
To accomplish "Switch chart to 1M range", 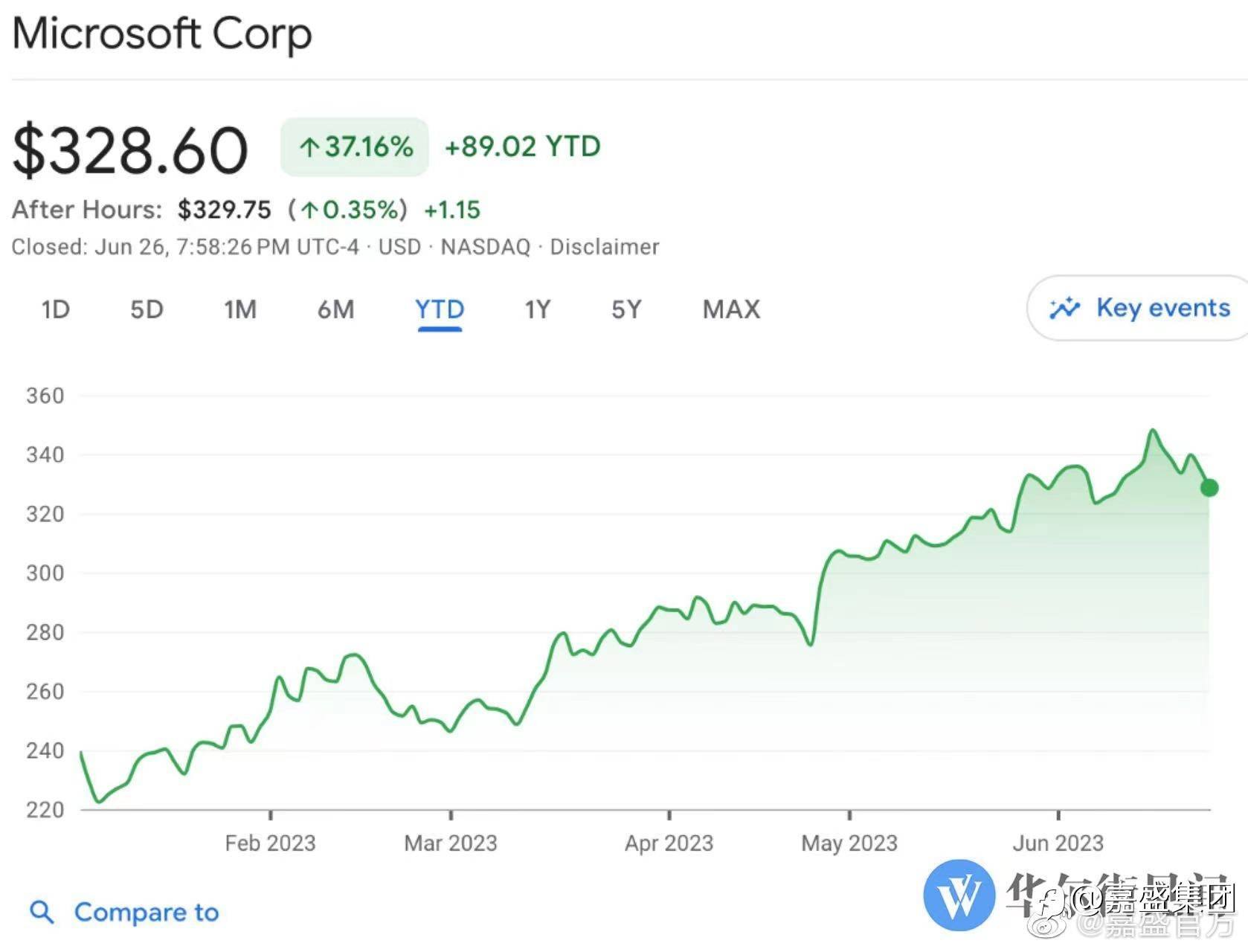I will point(240,309).
